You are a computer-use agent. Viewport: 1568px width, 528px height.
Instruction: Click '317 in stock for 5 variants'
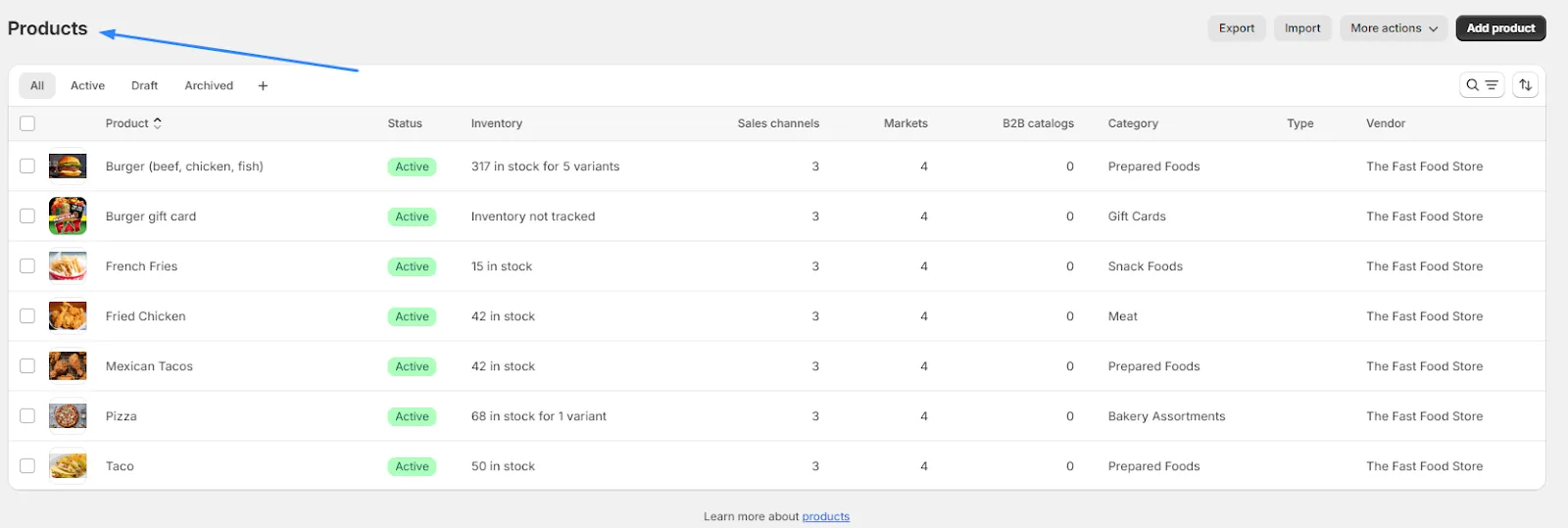[x=545, y=167]
